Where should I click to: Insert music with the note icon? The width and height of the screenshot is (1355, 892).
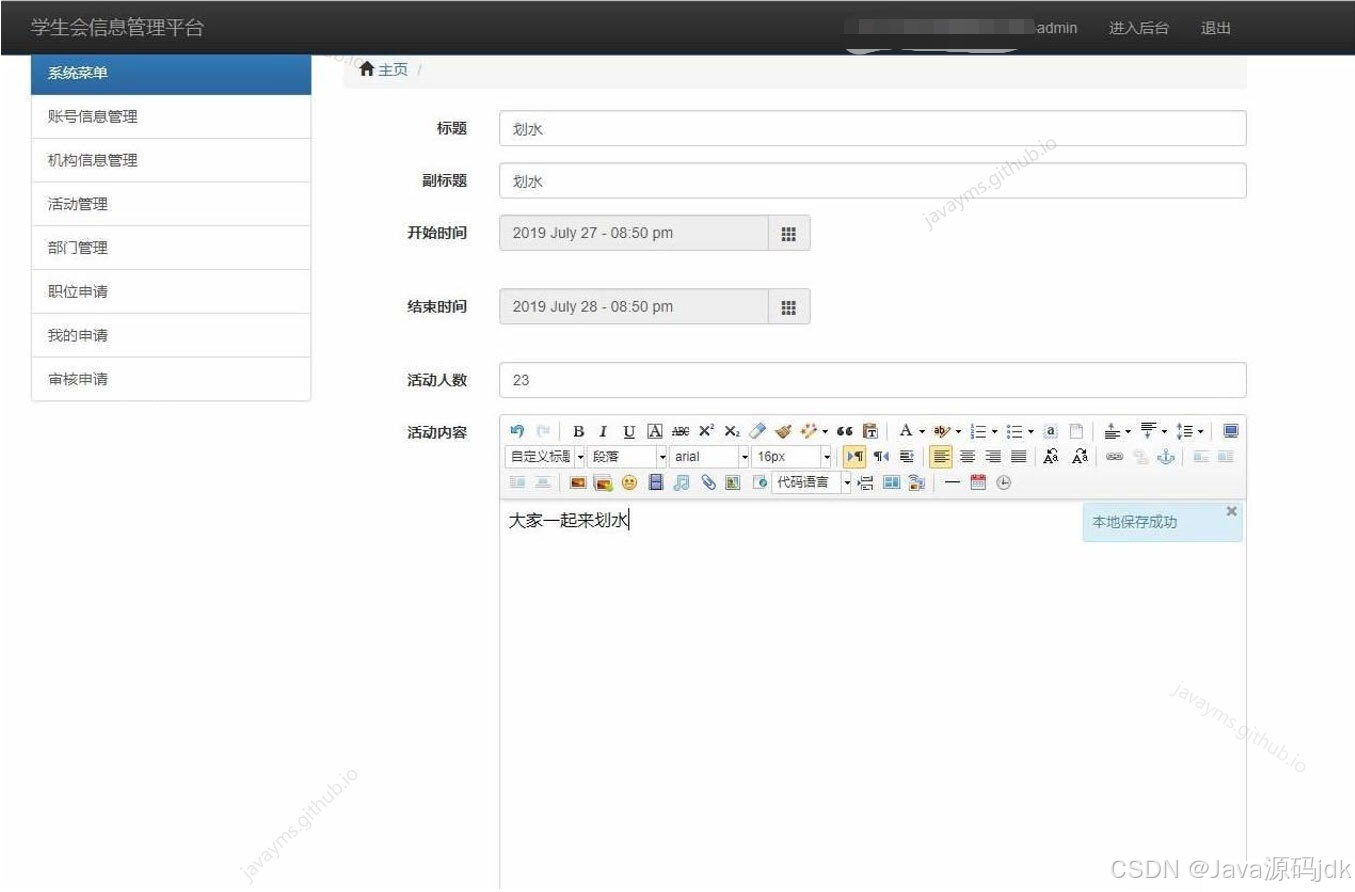coord(681,482)
